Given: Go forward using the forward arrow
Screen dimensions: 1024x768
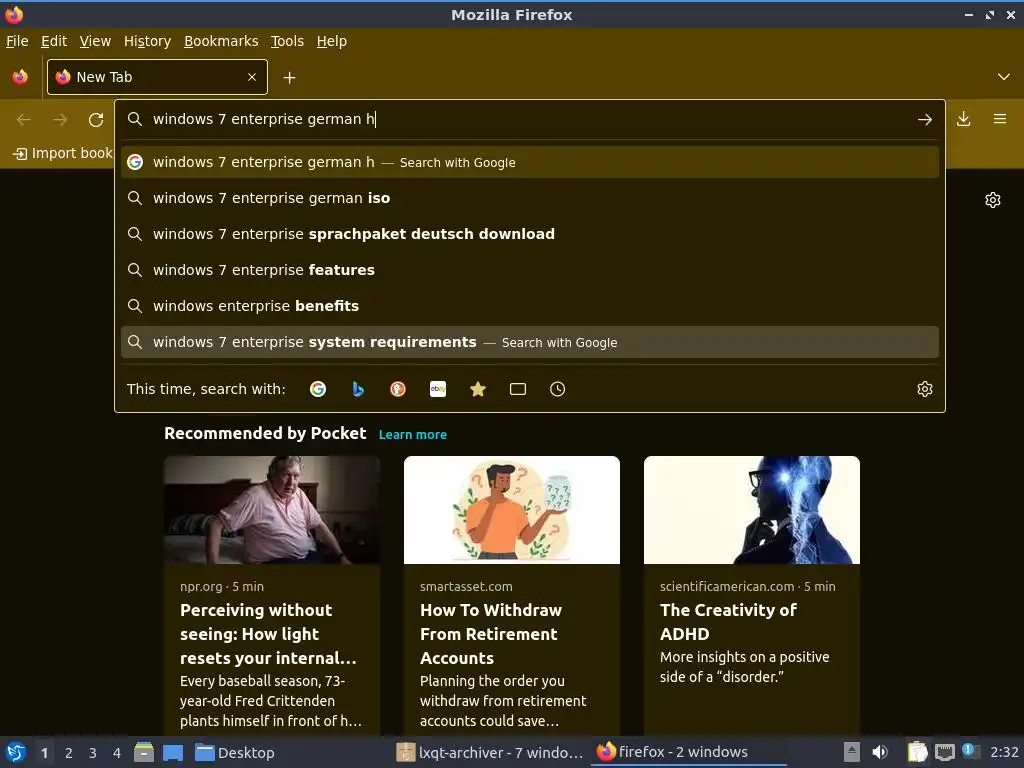Looking at the screenshot, I should coord(60,120).
